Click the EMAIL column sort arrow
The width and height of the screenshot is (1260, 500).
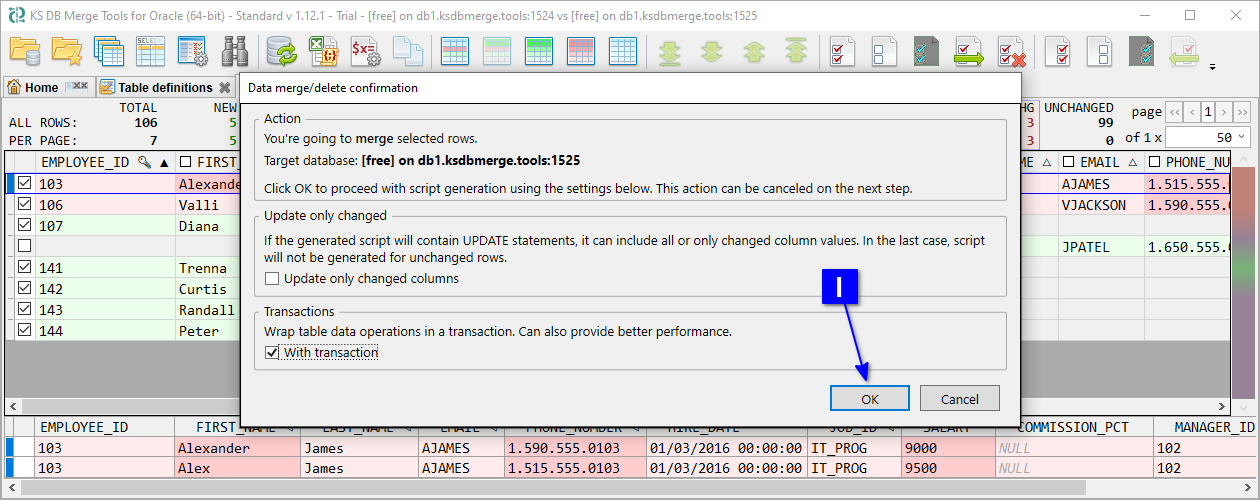(1132, 162)
